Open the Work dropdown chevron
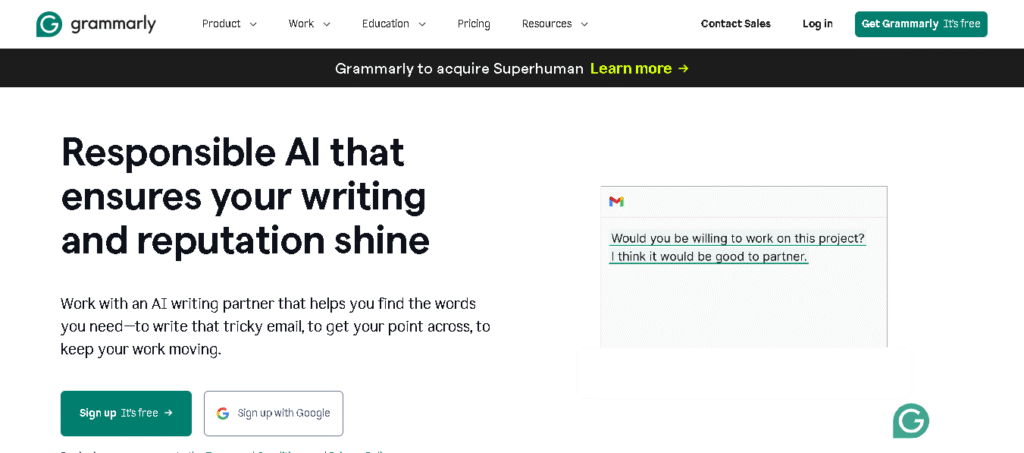This screenshot has width=1024, height=453. 326,24
